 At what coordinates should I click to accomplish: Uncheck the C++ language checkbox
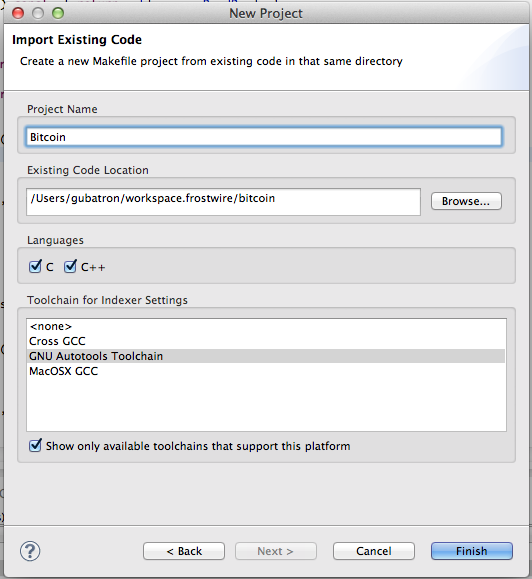(x=70, y=266)
